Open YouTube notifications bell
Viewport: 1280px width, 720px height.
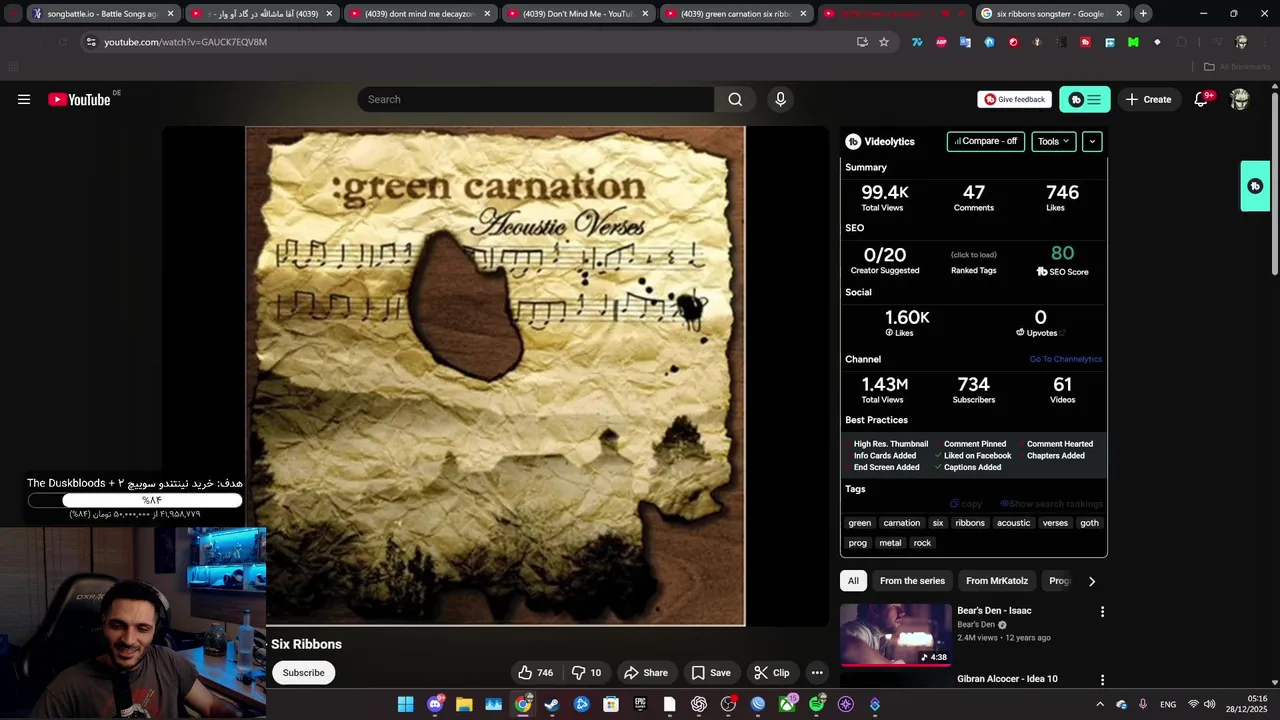pyautogui.click(x=1201, y=99)
